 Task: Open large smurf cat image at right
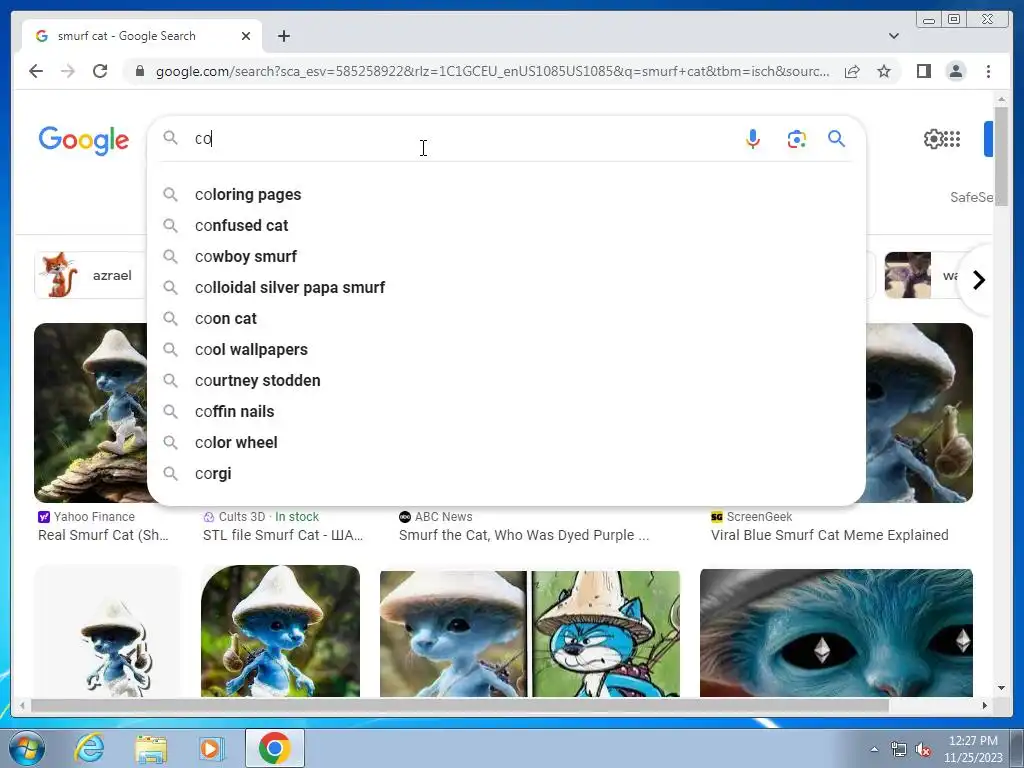[919, 413]
